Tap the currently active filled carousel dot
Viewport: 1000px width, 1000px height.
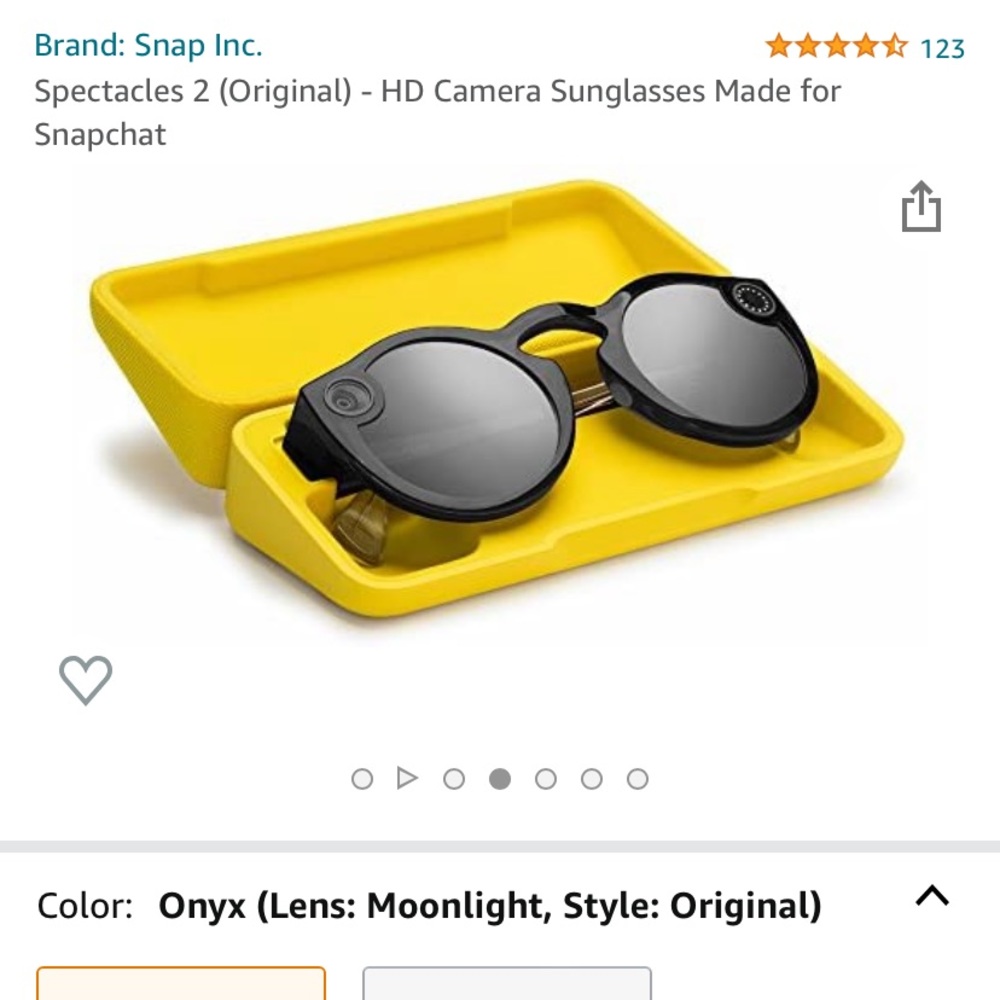coord(500,779)
